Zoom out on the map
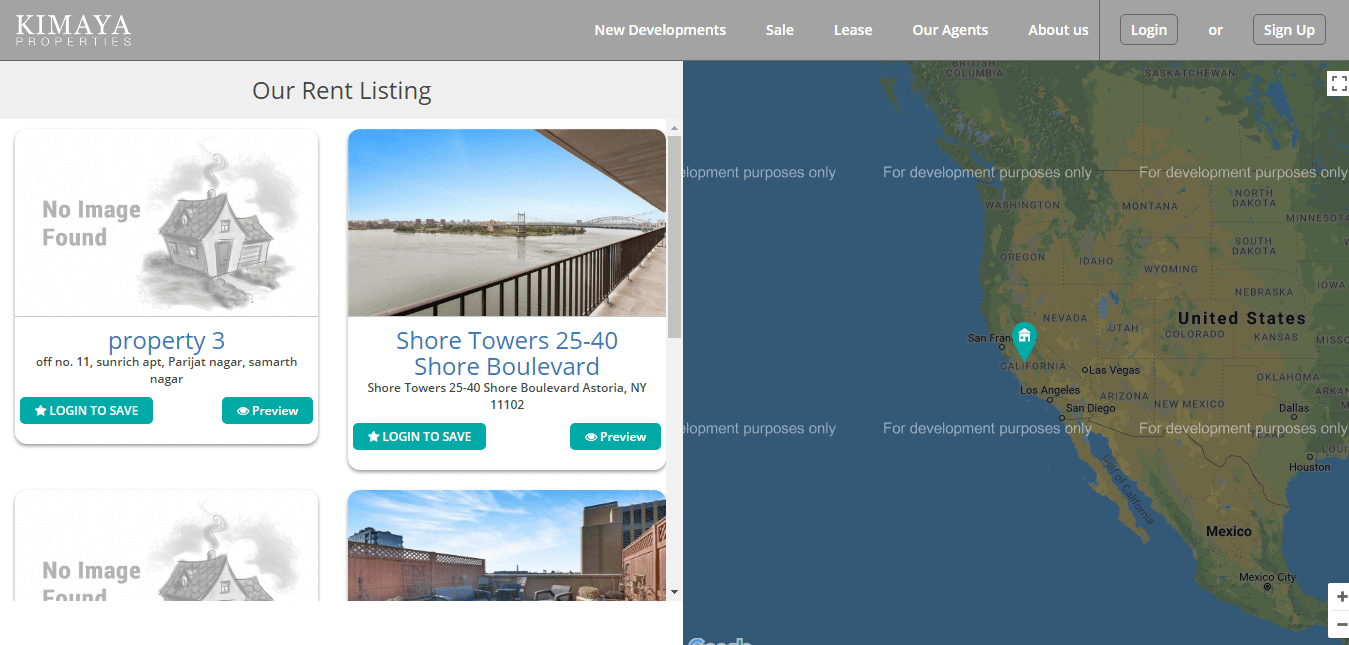1349x645 pixels. (x=1341, y=624)
